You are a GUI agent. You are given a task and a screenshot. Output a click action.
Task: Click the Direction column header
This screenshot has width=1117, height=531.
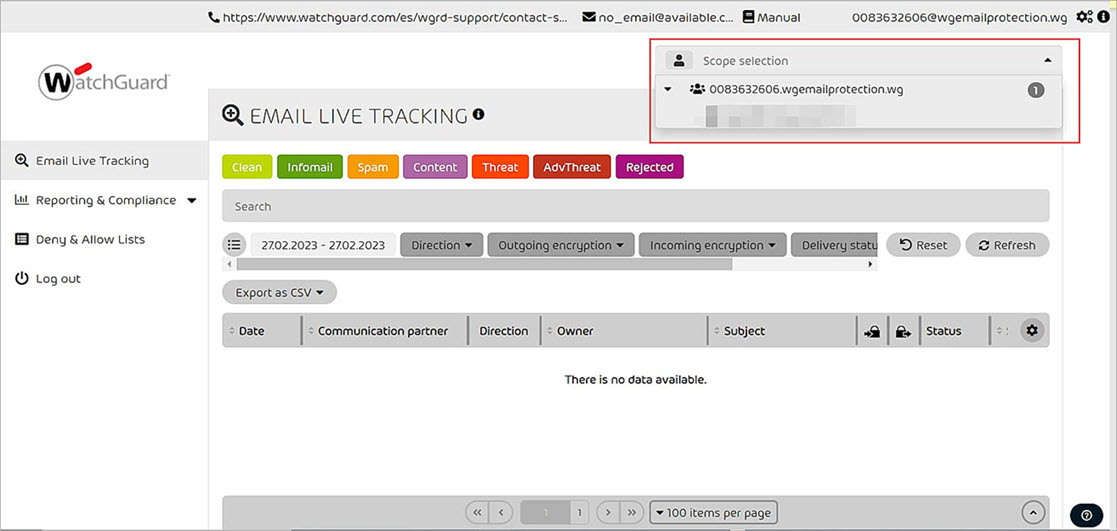coord(504,331)
